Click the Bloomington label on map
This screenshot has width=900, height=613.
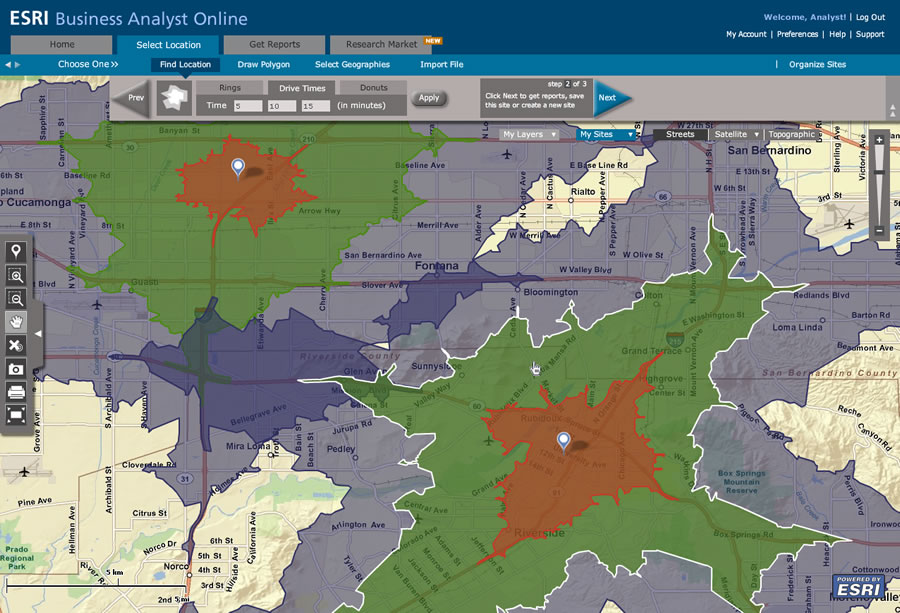tap(550, 292)
